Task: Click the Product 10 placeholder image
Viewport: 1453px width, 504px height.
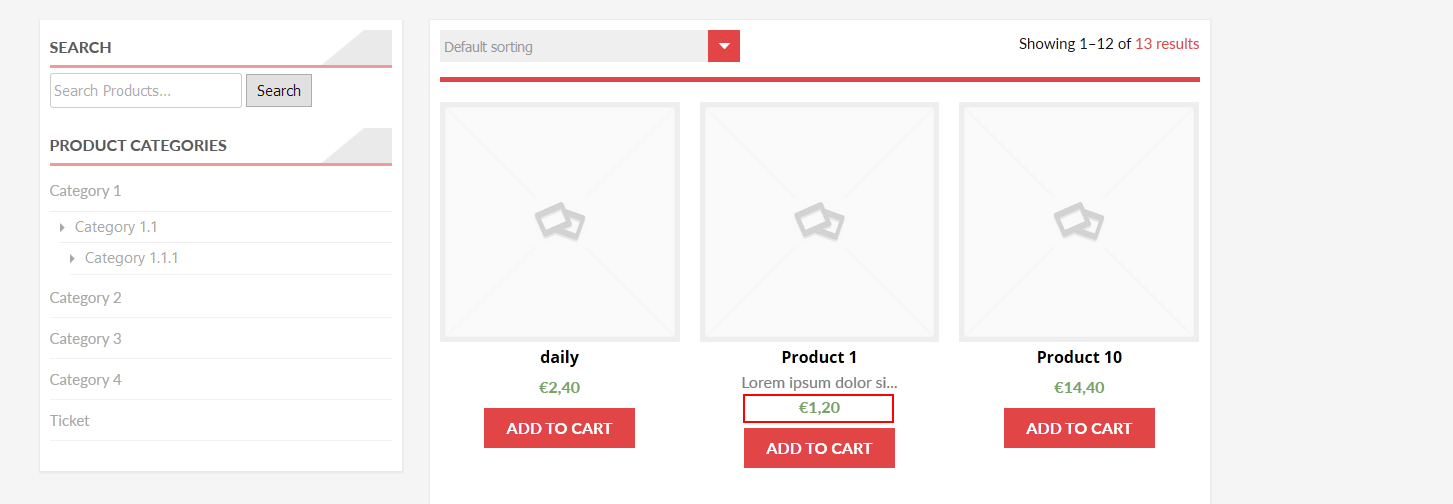Action: click(x=1079, y=222)
